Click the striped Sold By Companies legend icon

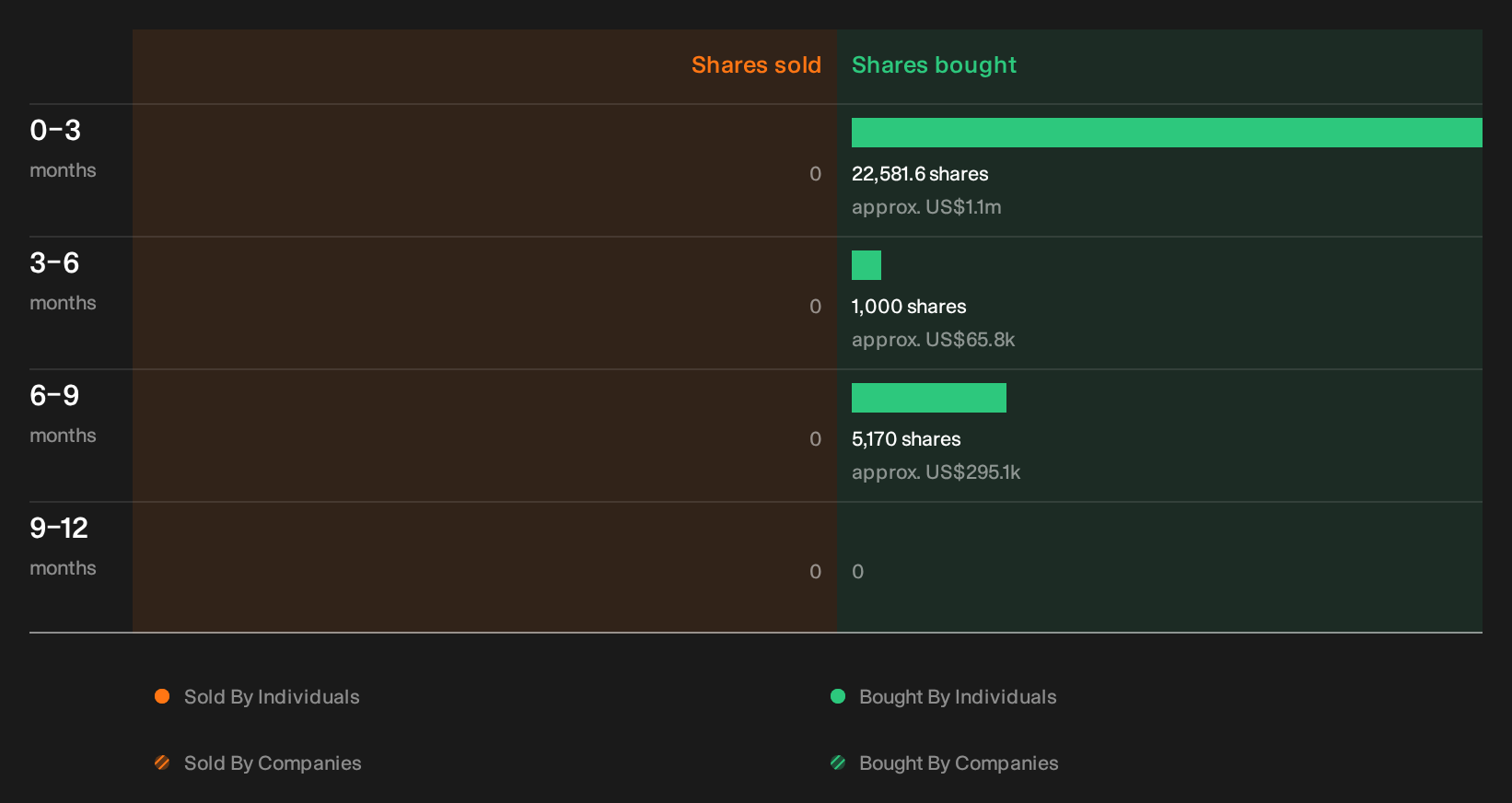[x=162, y=762]
